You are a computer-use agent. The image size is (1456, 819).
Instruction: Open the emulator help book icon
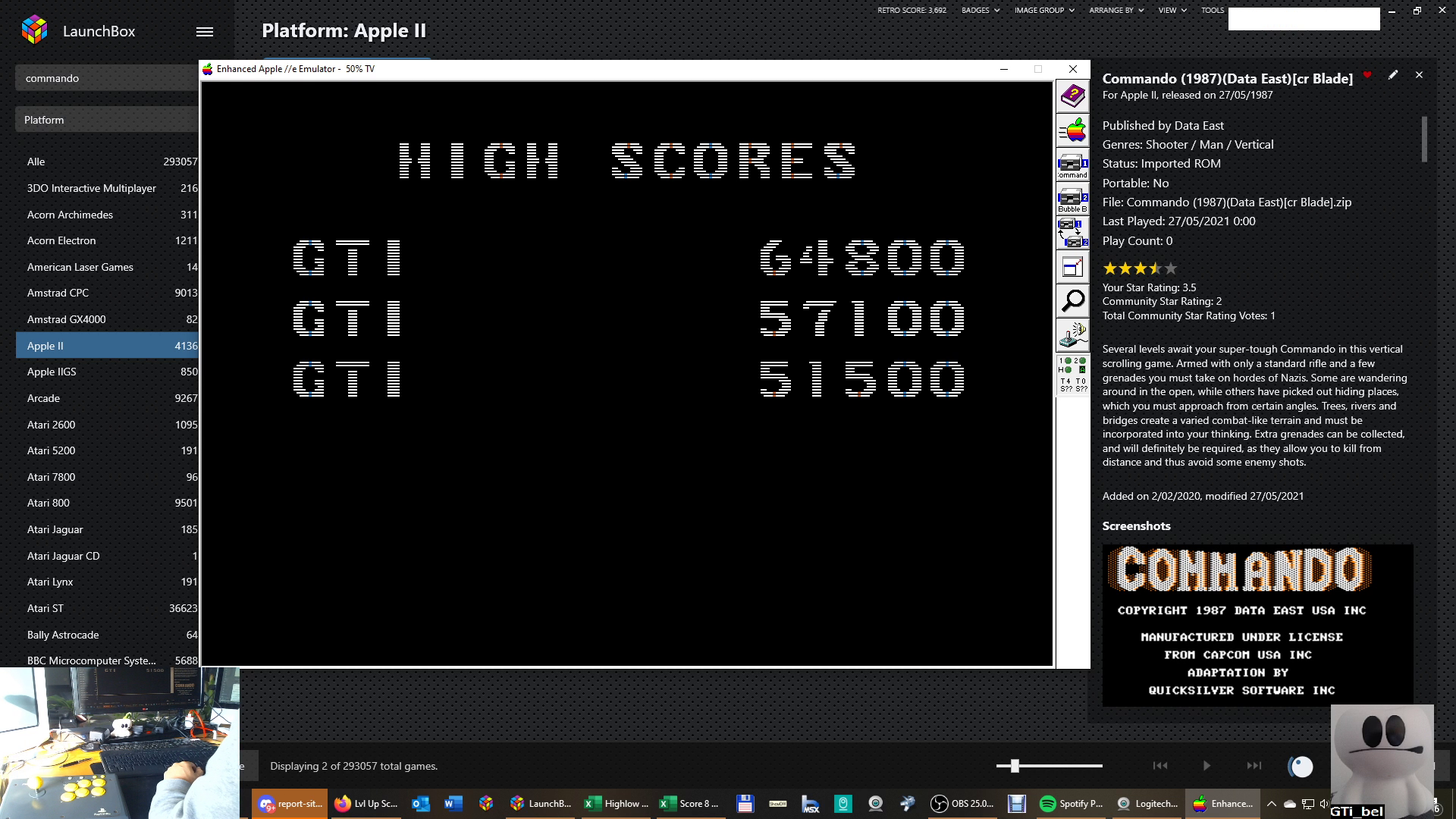point(1072,96)
